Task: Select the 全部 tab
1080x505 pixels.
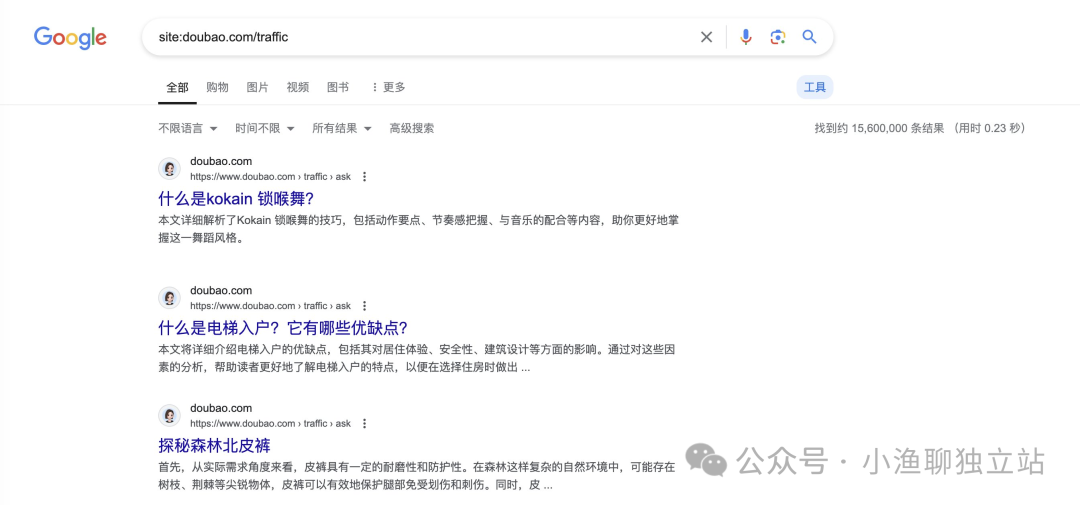Action: (177, 87)
